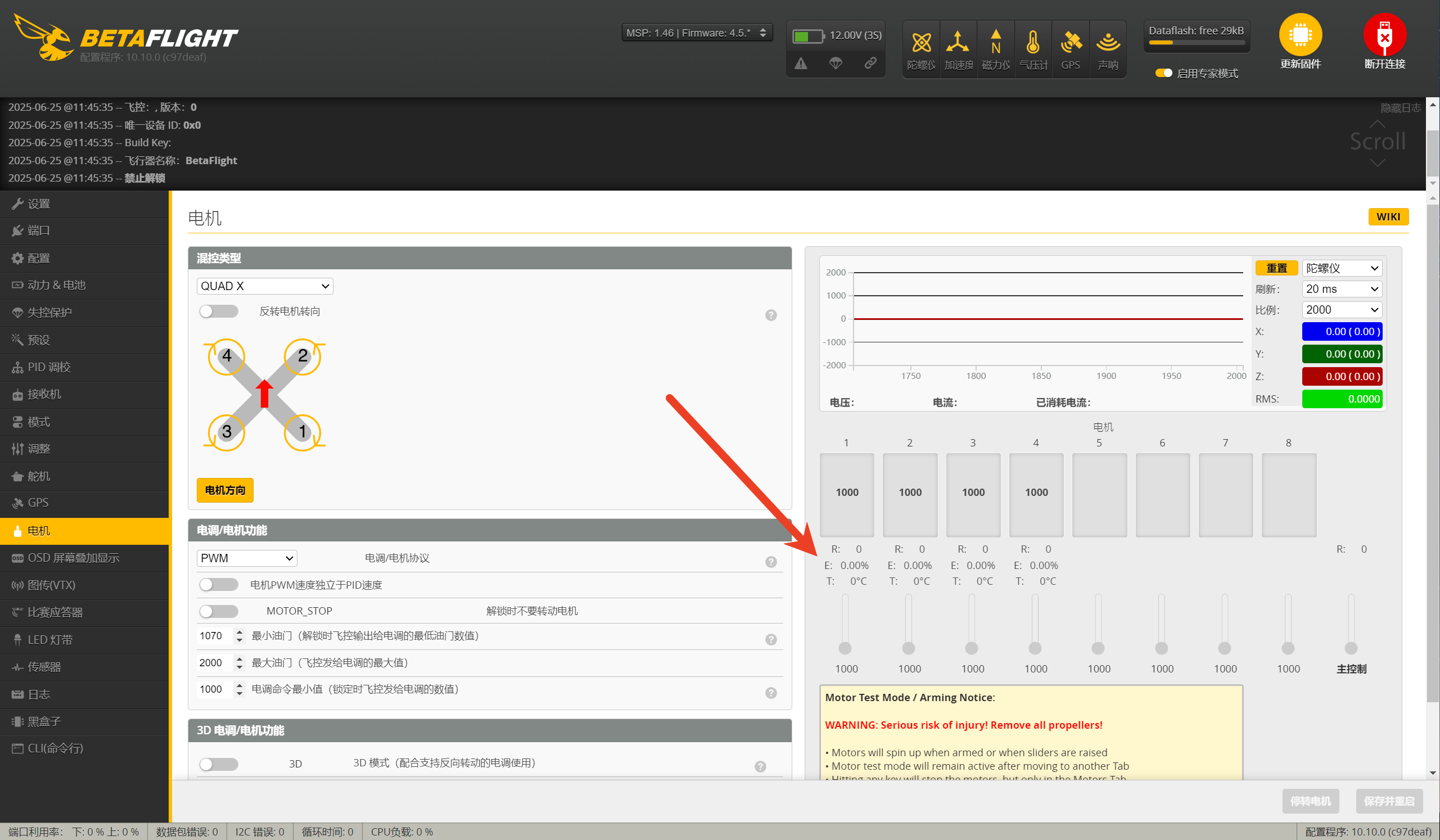Click the GPS satellite sensor icon
The image size is (1440, 840).
click(1070, 49)
